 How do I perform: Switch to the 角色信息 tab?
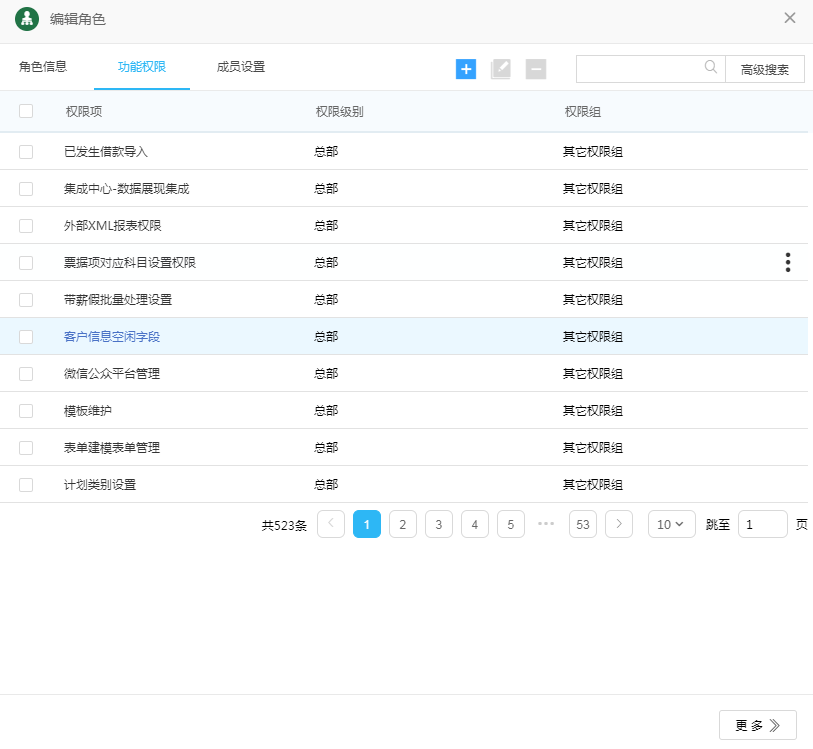click(43, 67)
